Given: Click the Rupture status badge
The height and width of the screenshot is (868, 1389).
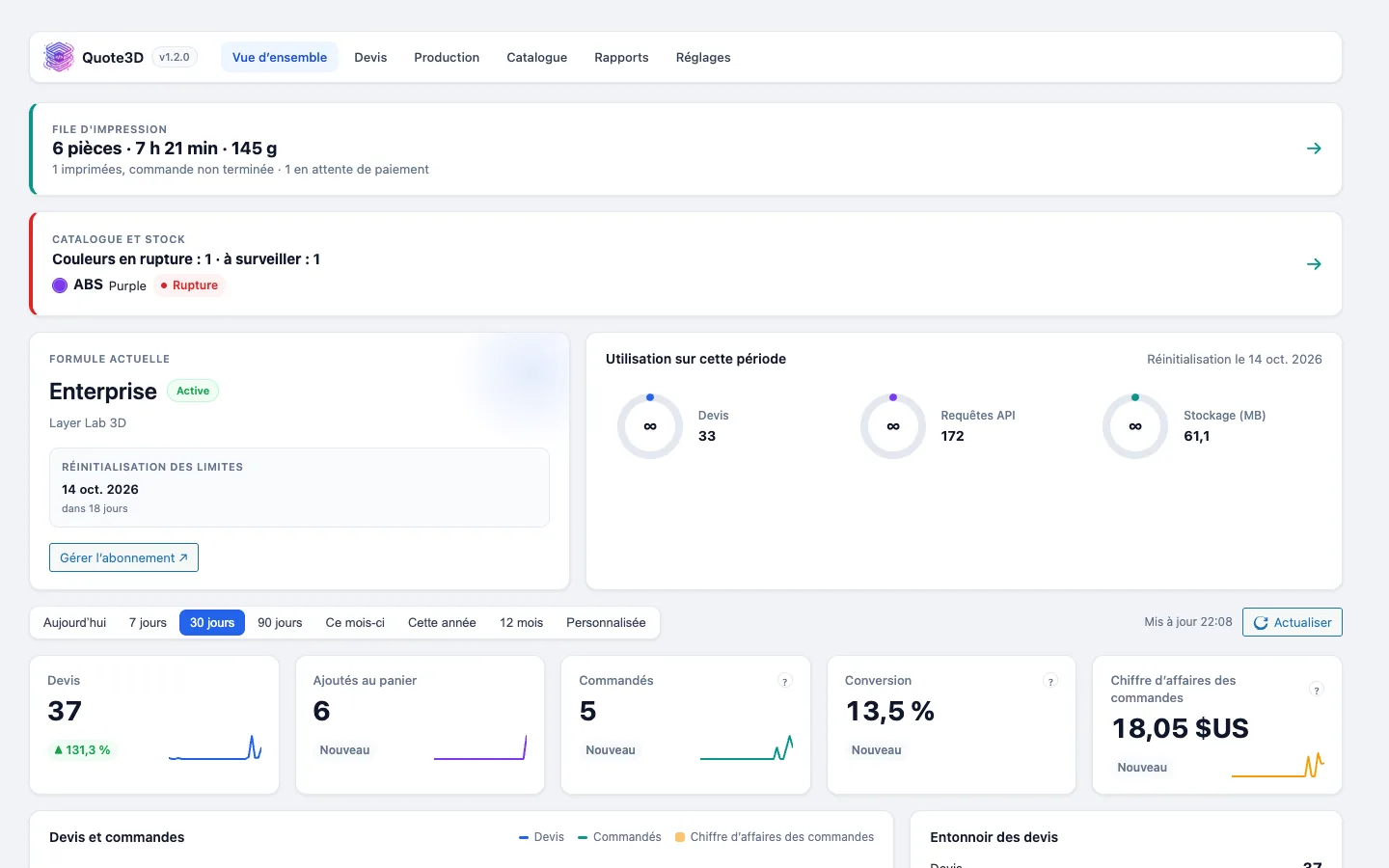Looking at the screenshot, I should pyautogui.click(x=189, y=285).
